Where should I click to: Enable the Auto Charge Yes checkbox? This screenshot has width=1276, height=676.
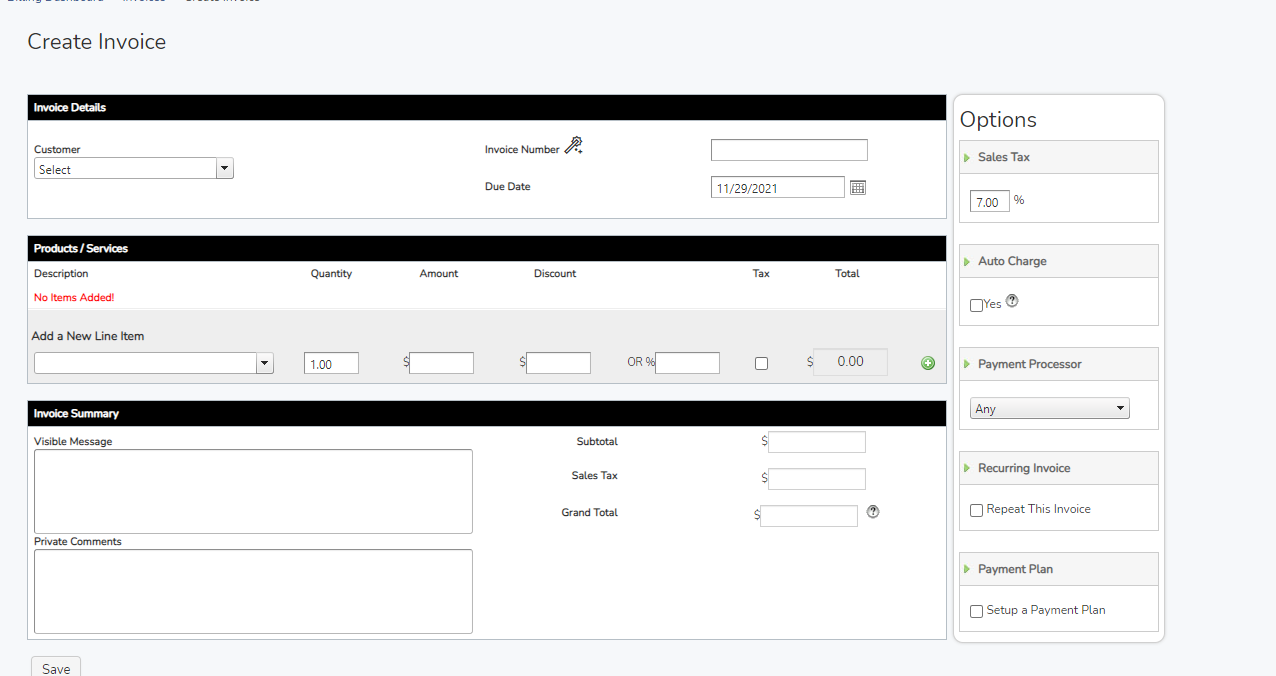pos(976,305)
